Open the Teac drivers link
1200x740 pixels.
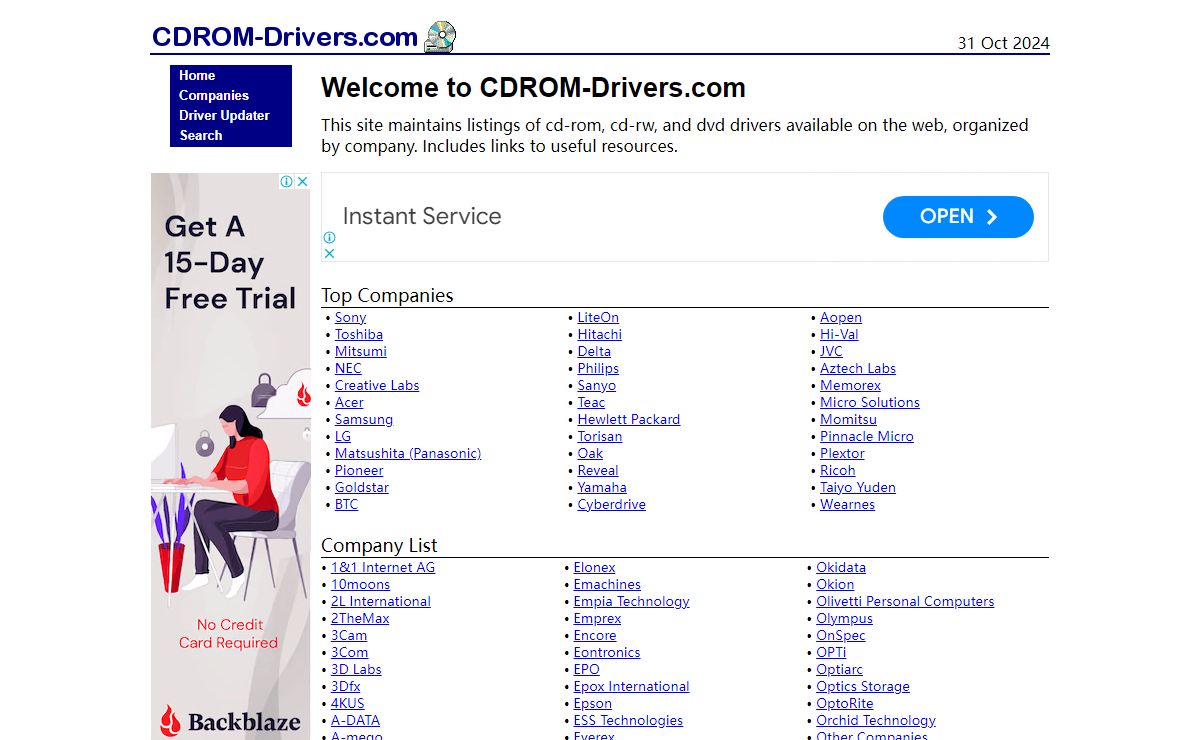(x=591, y=402)
